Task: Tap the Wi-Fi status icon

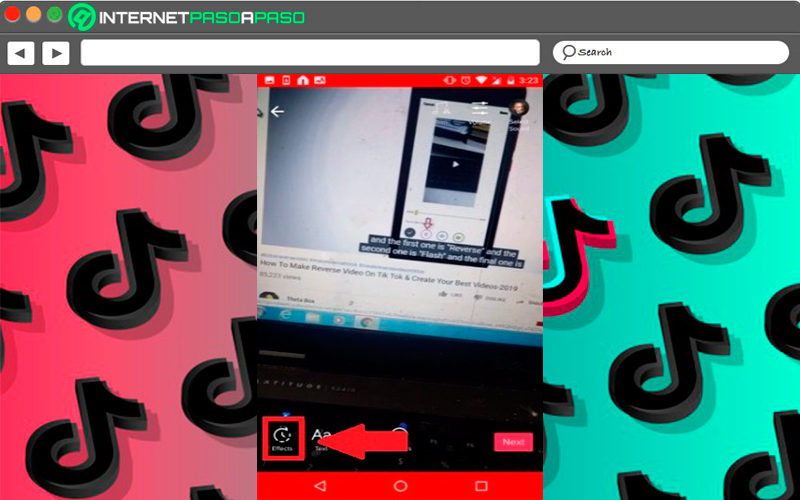Action: coord(481,80)
